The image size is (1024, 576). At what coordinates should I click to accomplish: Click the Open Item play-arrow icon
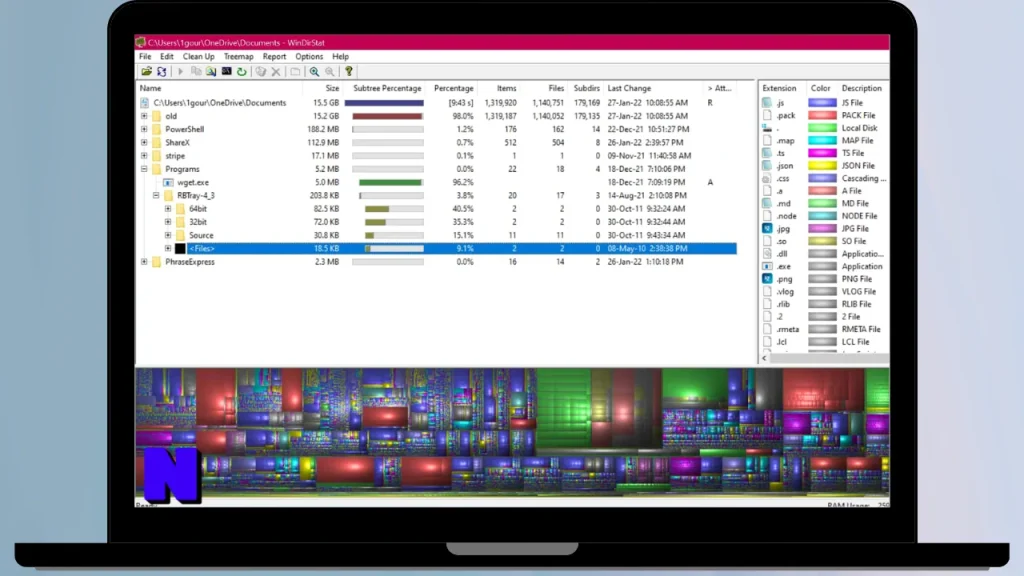point(180,72)
